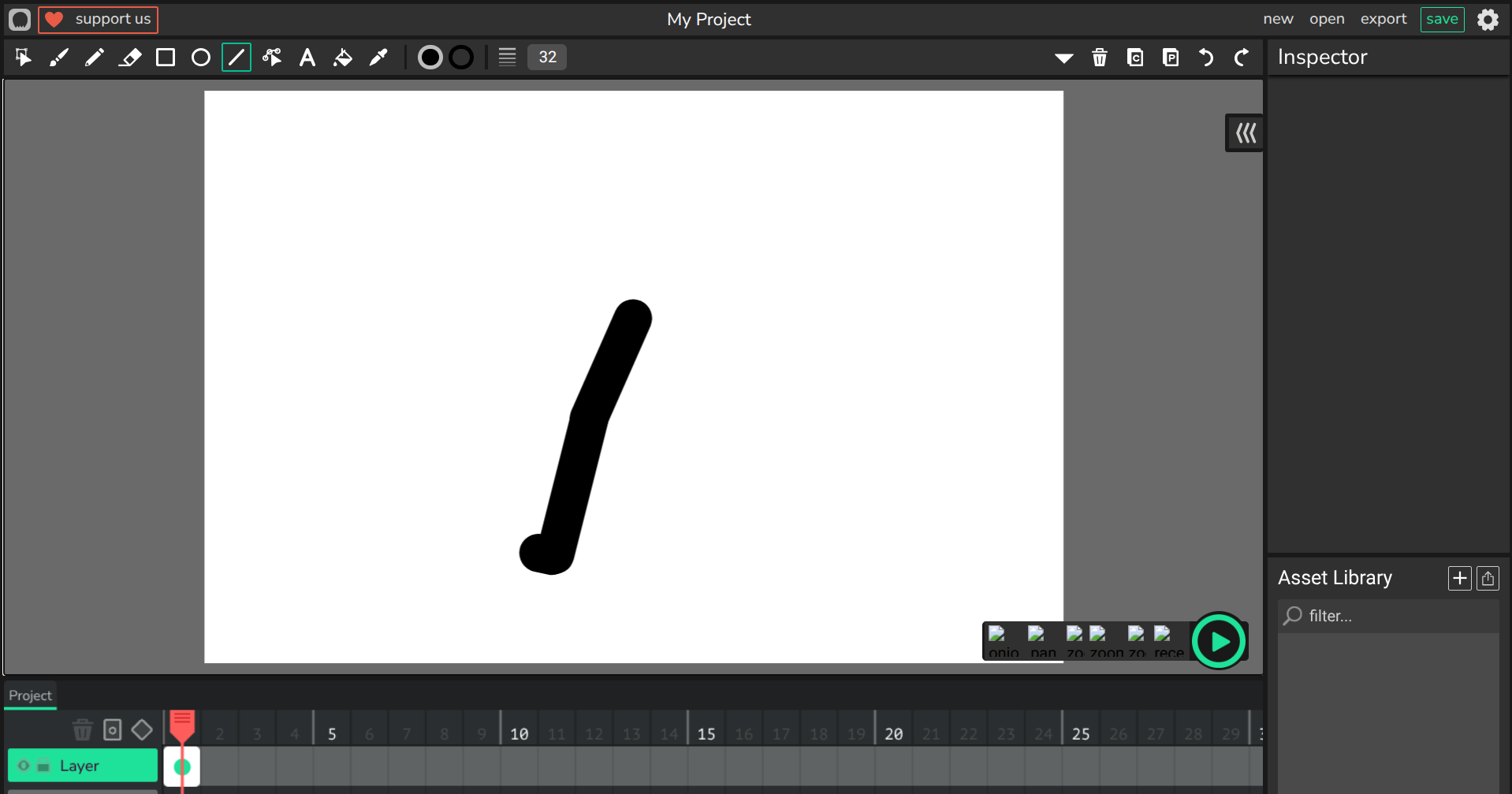This screenshot has height=794, width=1512.
Task: Open the toolbar dropdown arrow menu
Action: pyautogui.click(x=1063, y=58)
